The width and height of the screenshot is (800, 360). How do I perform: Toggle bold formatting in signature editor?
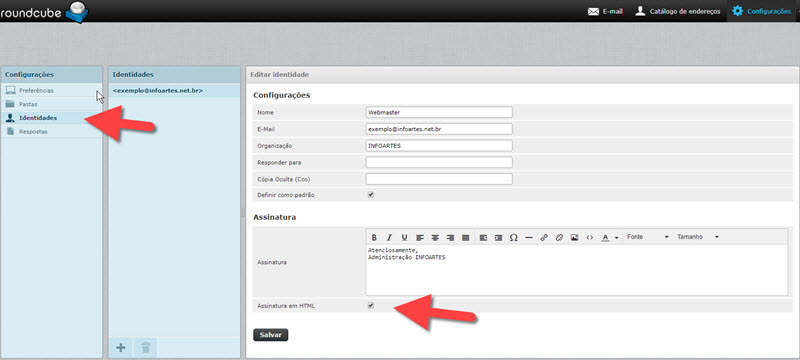click(374, 238)
